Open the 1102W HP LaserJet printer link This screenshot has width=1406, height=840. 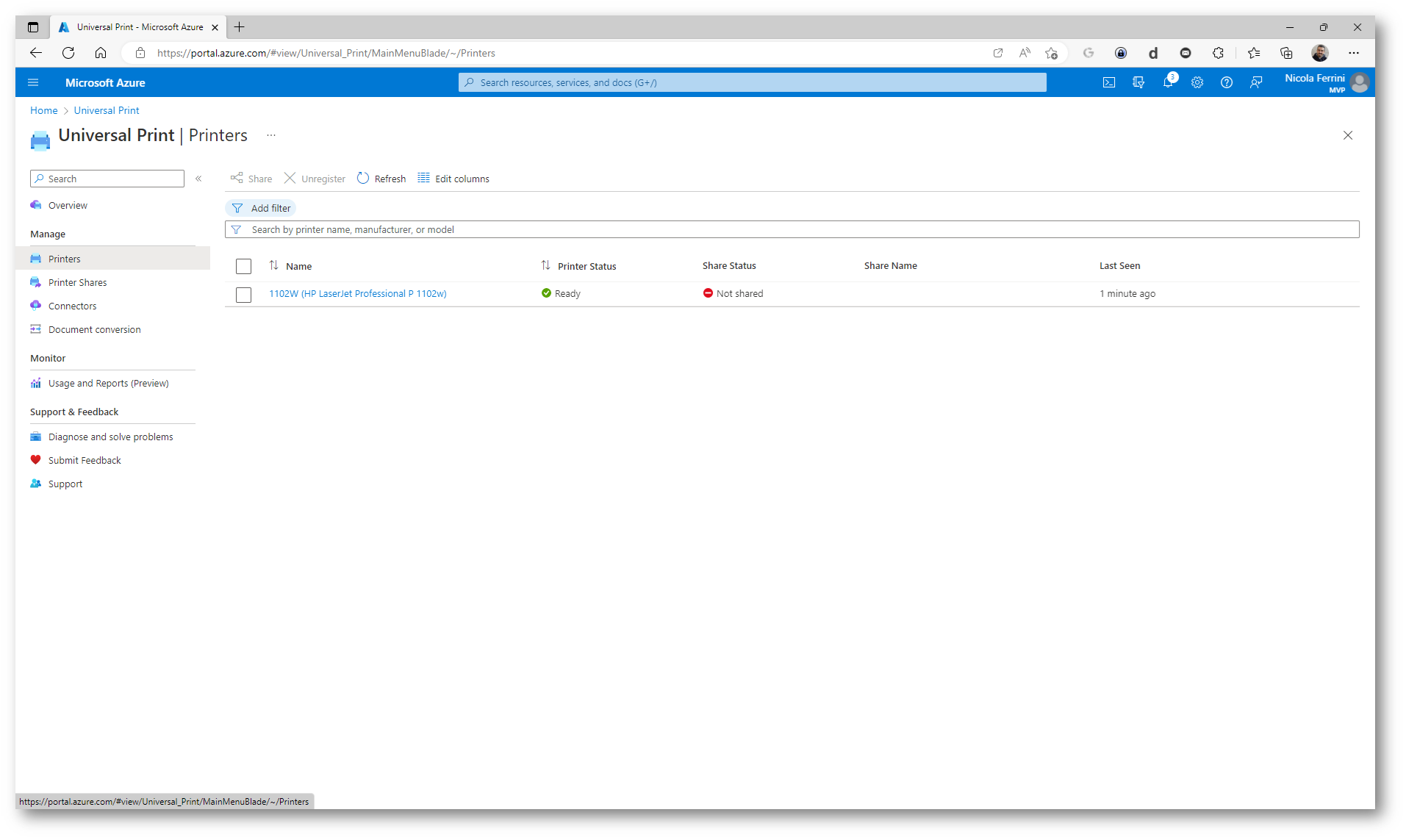357,293
